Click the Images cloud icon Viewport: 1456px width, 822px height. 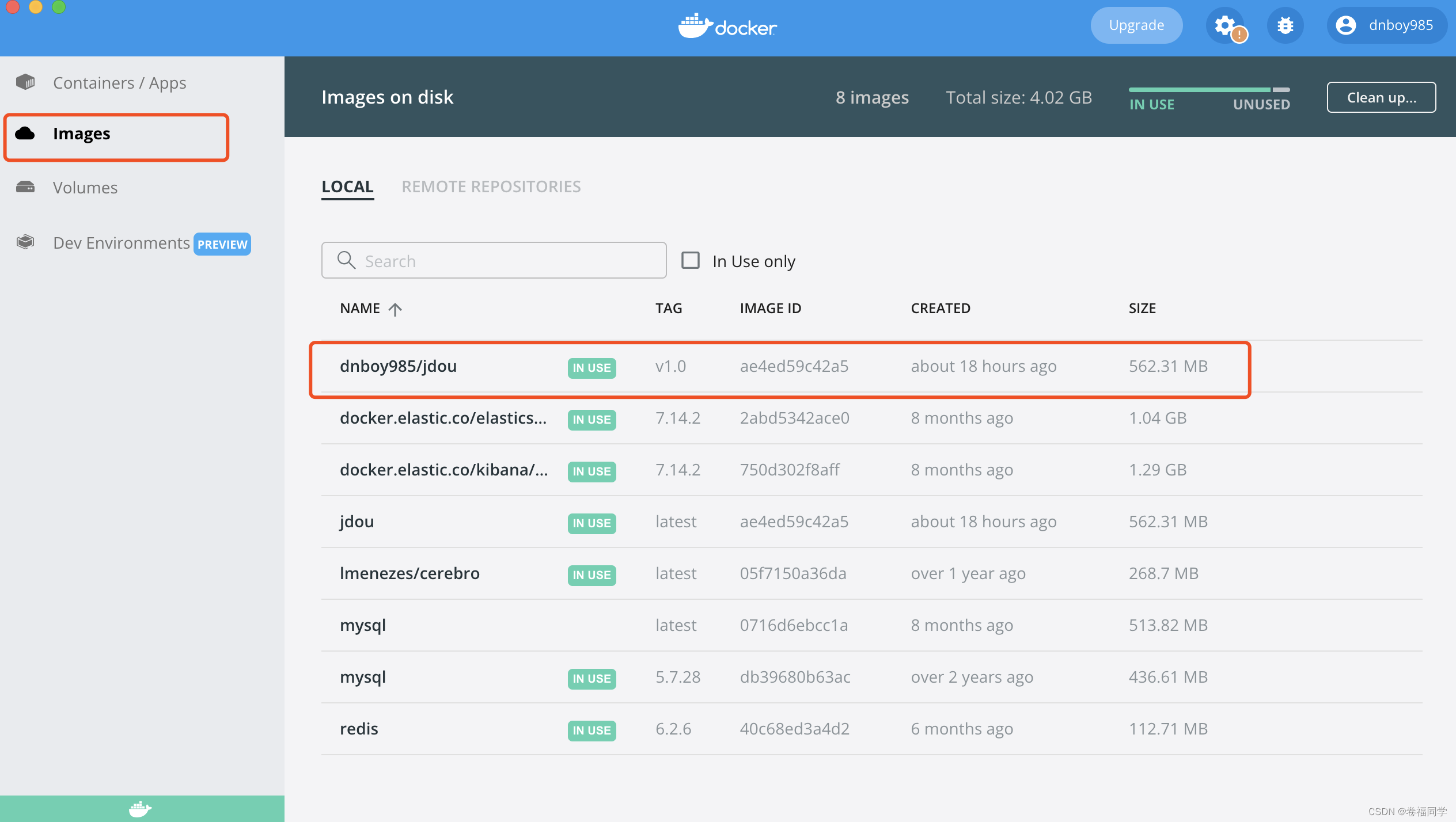[x=25, y=134]
